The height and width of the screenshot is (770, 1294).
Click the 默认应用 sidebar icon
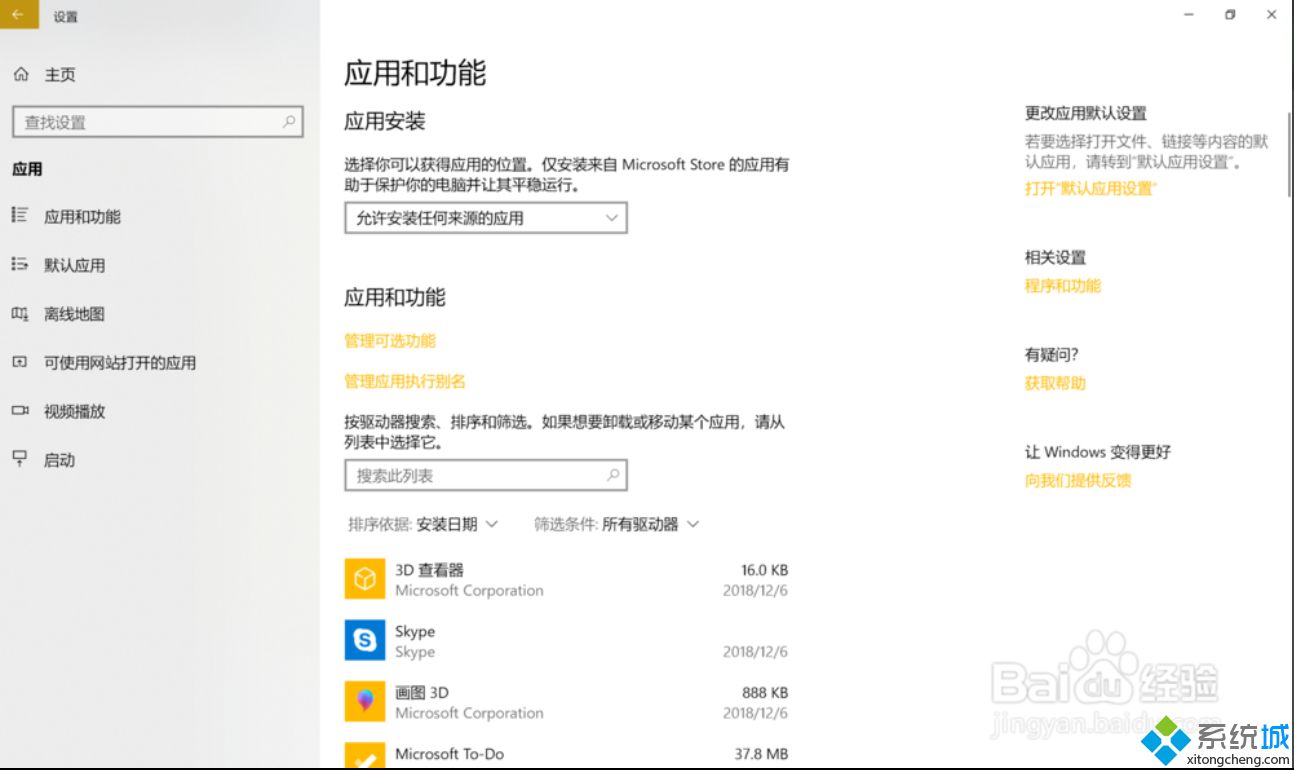pos(19,264)
